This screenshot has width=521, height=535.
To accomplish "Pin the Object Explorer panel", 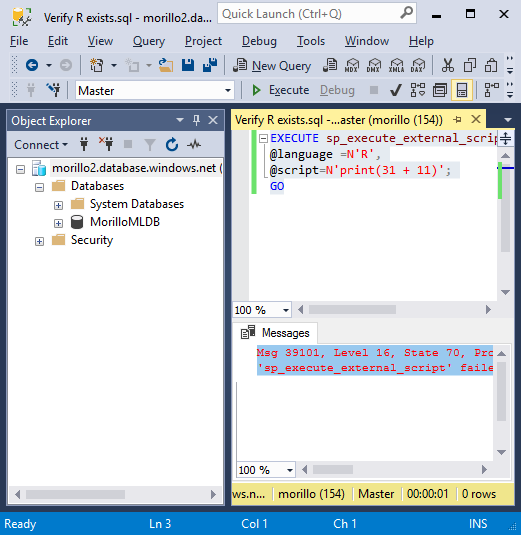I will click(x=196, y=120).
